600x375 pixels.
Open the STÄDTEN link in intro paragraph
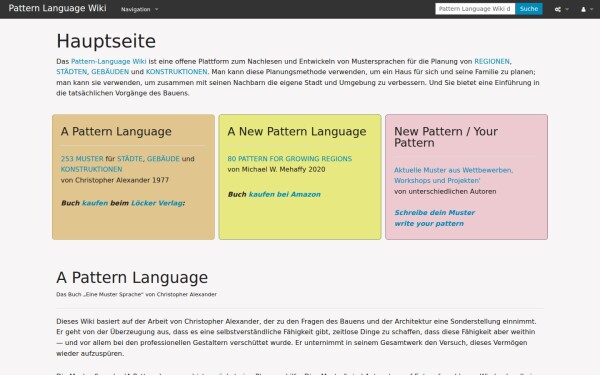(72, 72)
